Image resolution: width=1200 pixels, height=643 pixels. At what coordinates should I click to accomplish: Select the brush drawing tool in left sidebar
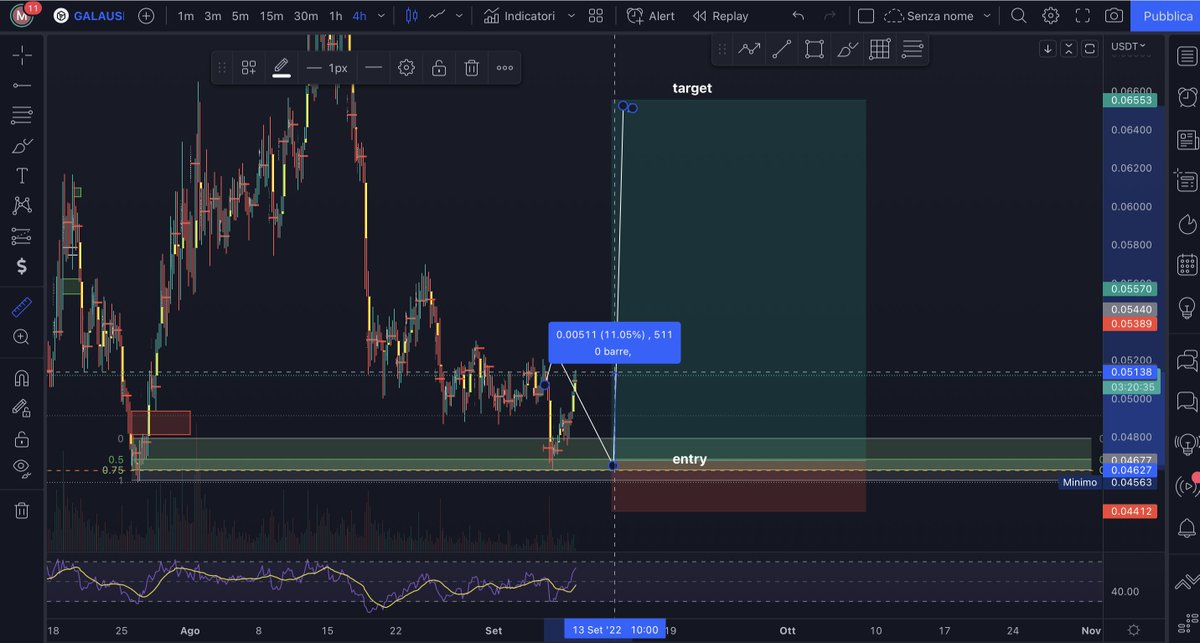(21, 146)
